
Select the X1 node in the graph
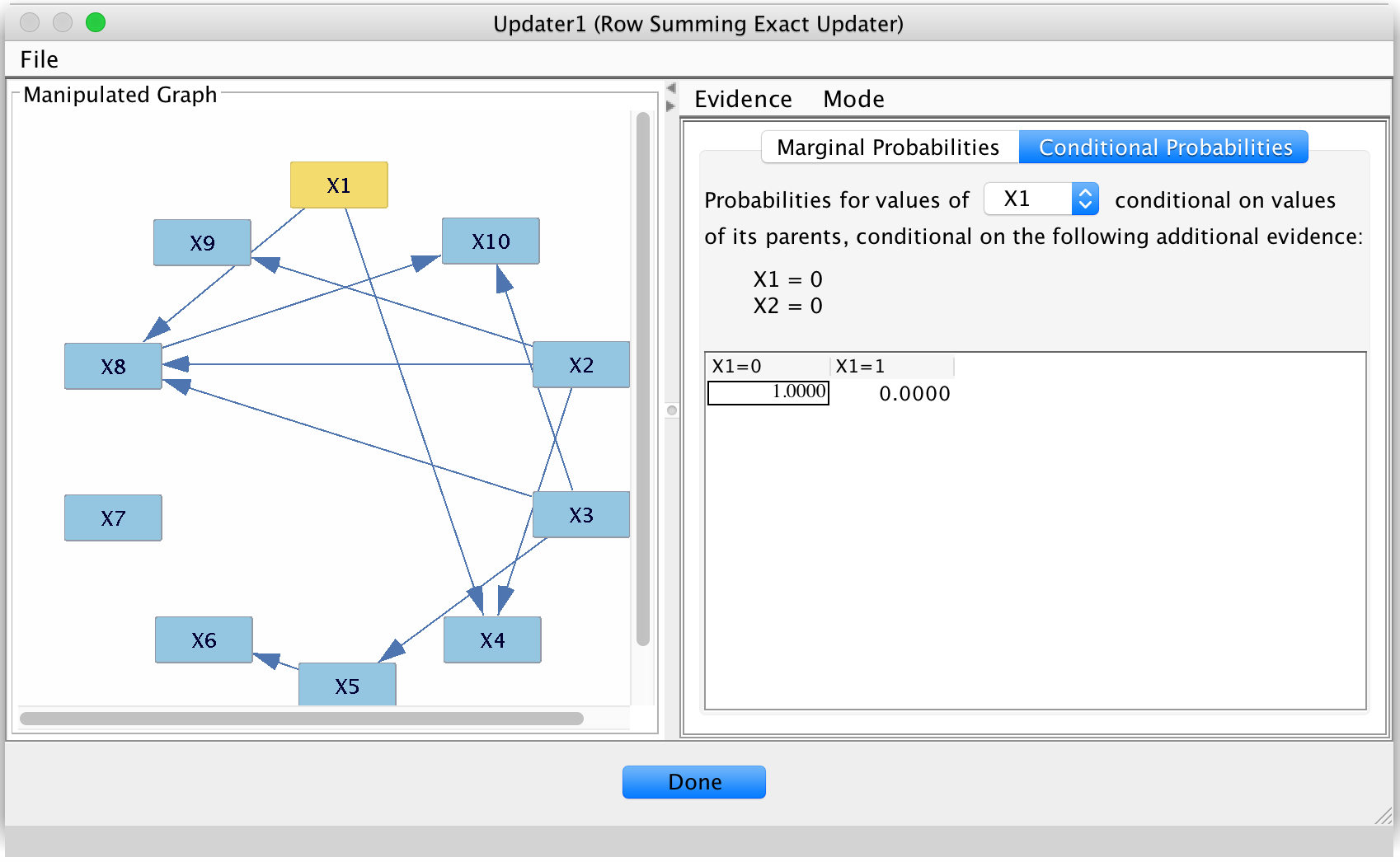[339, 185]
